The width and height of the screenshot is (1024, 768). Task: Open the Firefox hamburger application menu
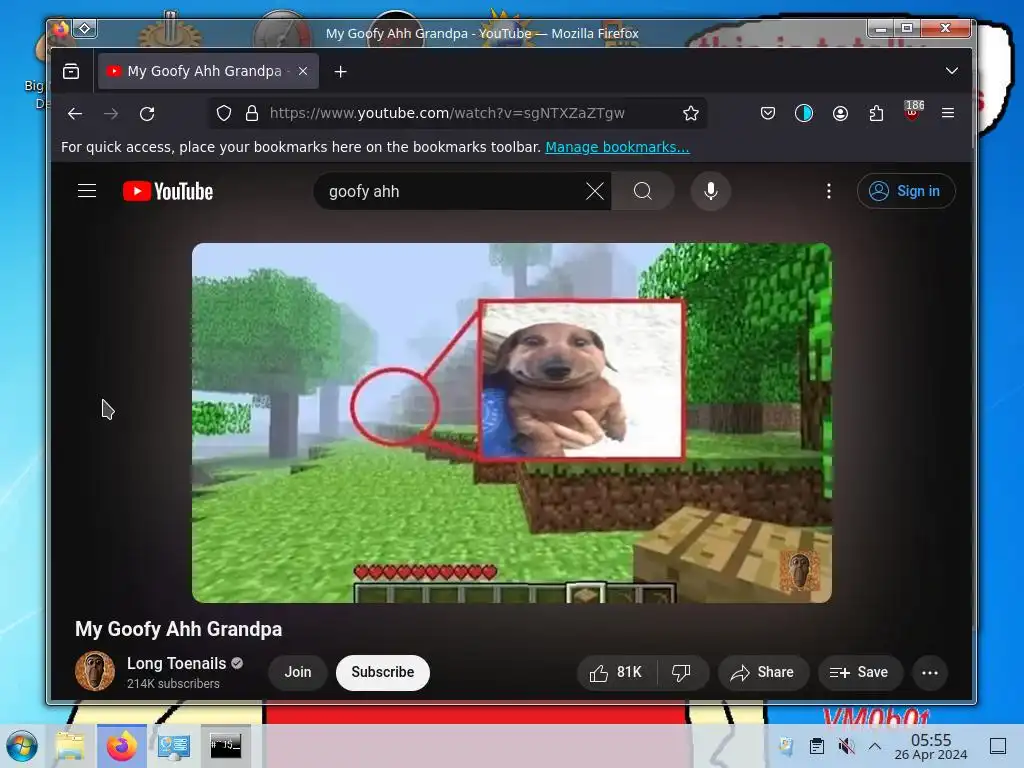tap(948, 113)
